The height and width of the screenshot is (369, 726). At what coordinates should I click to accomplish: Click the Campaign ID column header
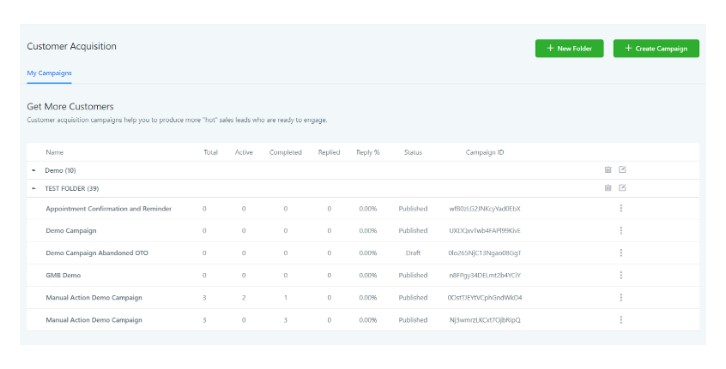(485, 152)
